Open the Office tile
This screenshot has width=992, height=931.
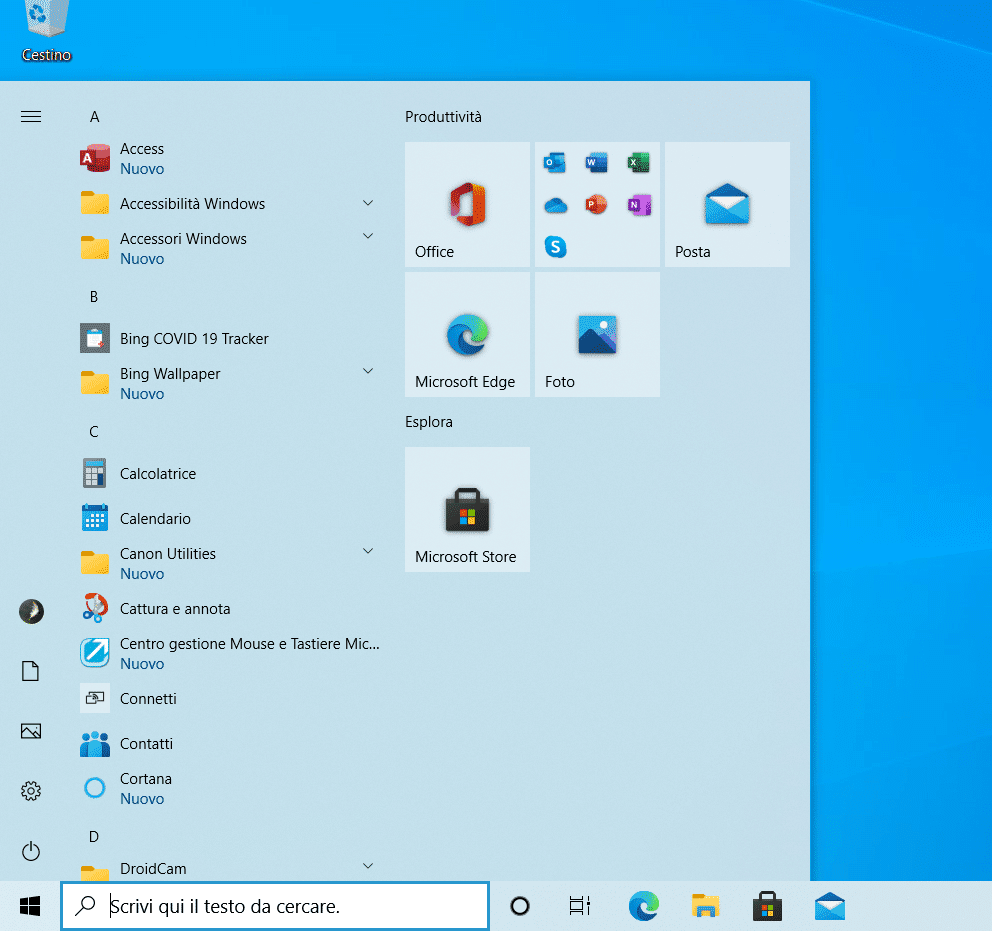point(467,205)
